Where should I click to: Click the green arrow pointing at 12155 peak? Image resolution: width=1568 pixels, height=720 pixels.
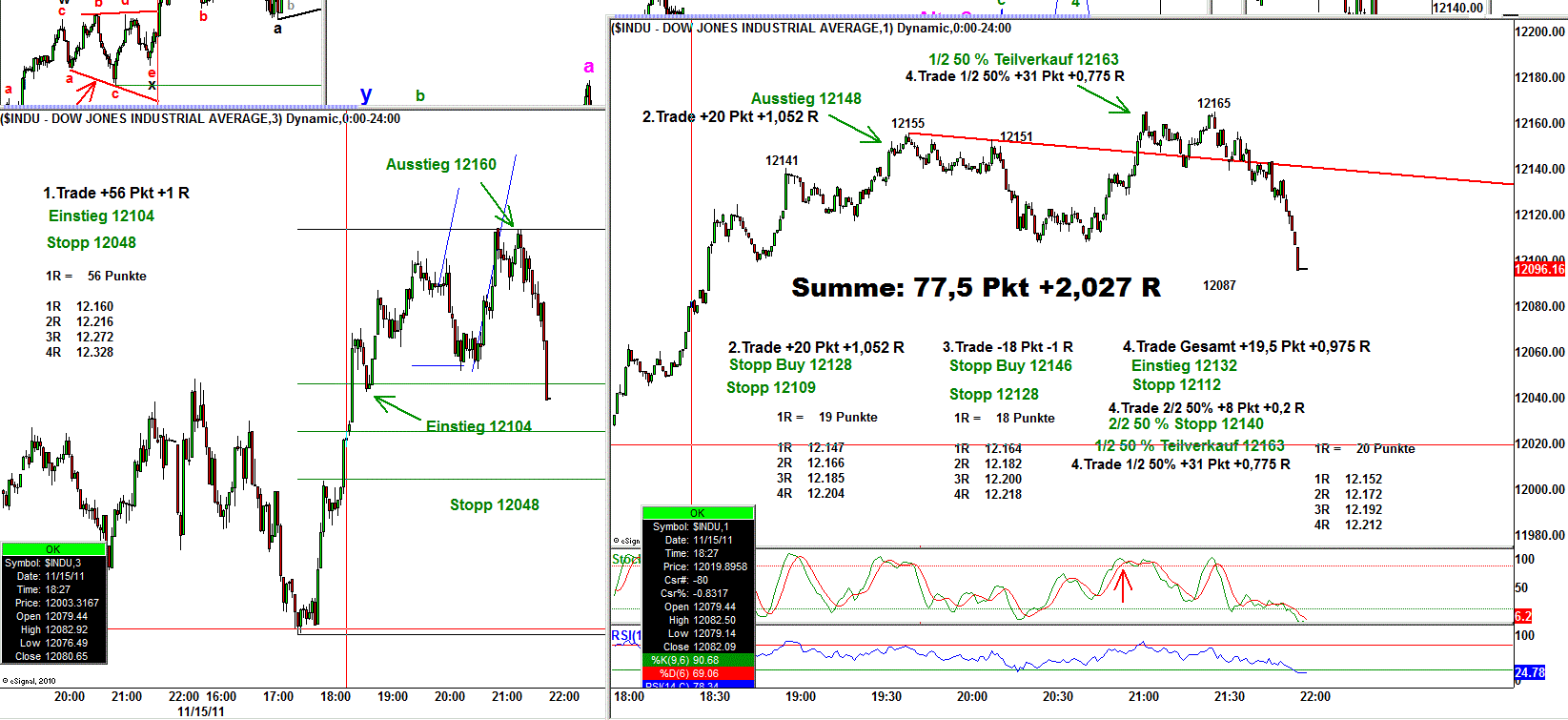pos(855,129)
